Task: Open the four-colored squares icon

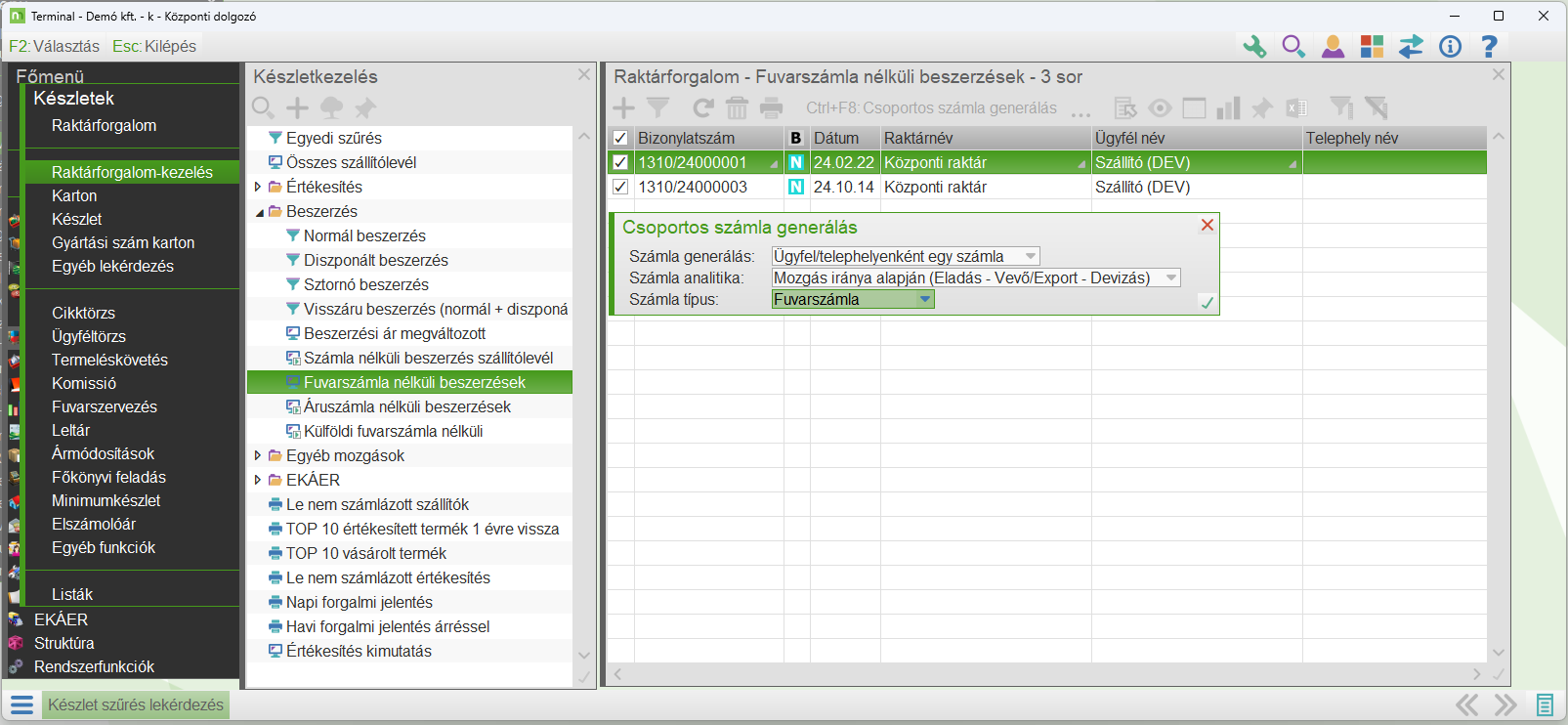Action: (x=1372, y=46)
